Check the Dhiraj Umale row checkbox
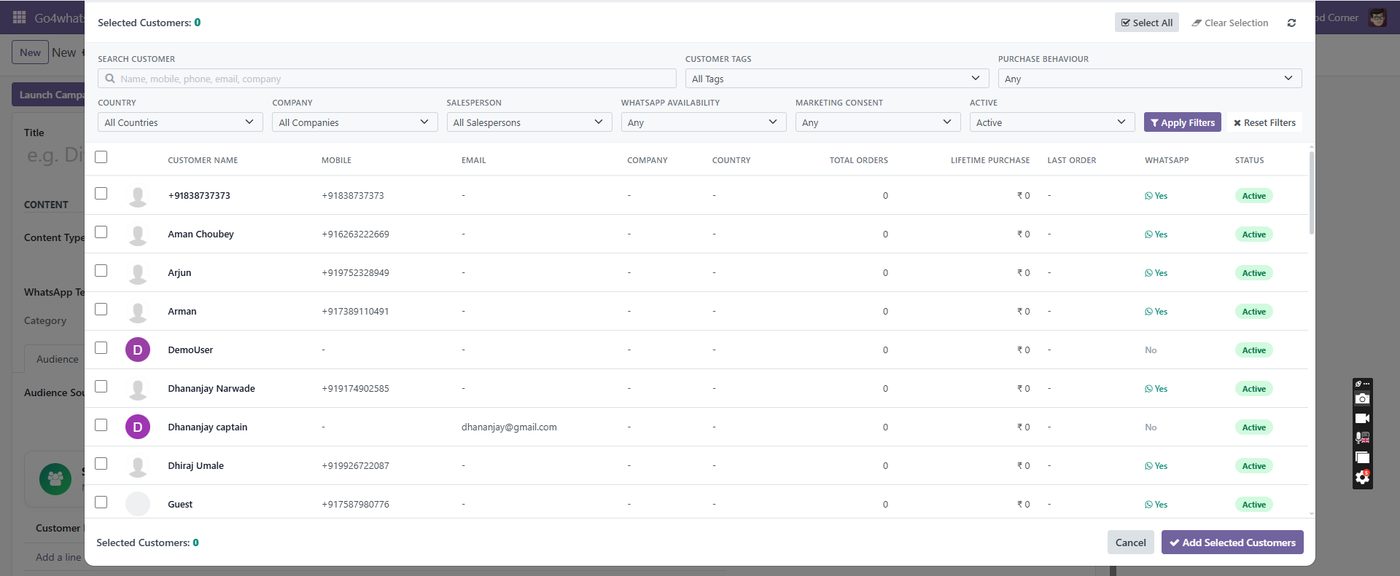This screenshot has width=1400, height=576. tap(101, 463)
